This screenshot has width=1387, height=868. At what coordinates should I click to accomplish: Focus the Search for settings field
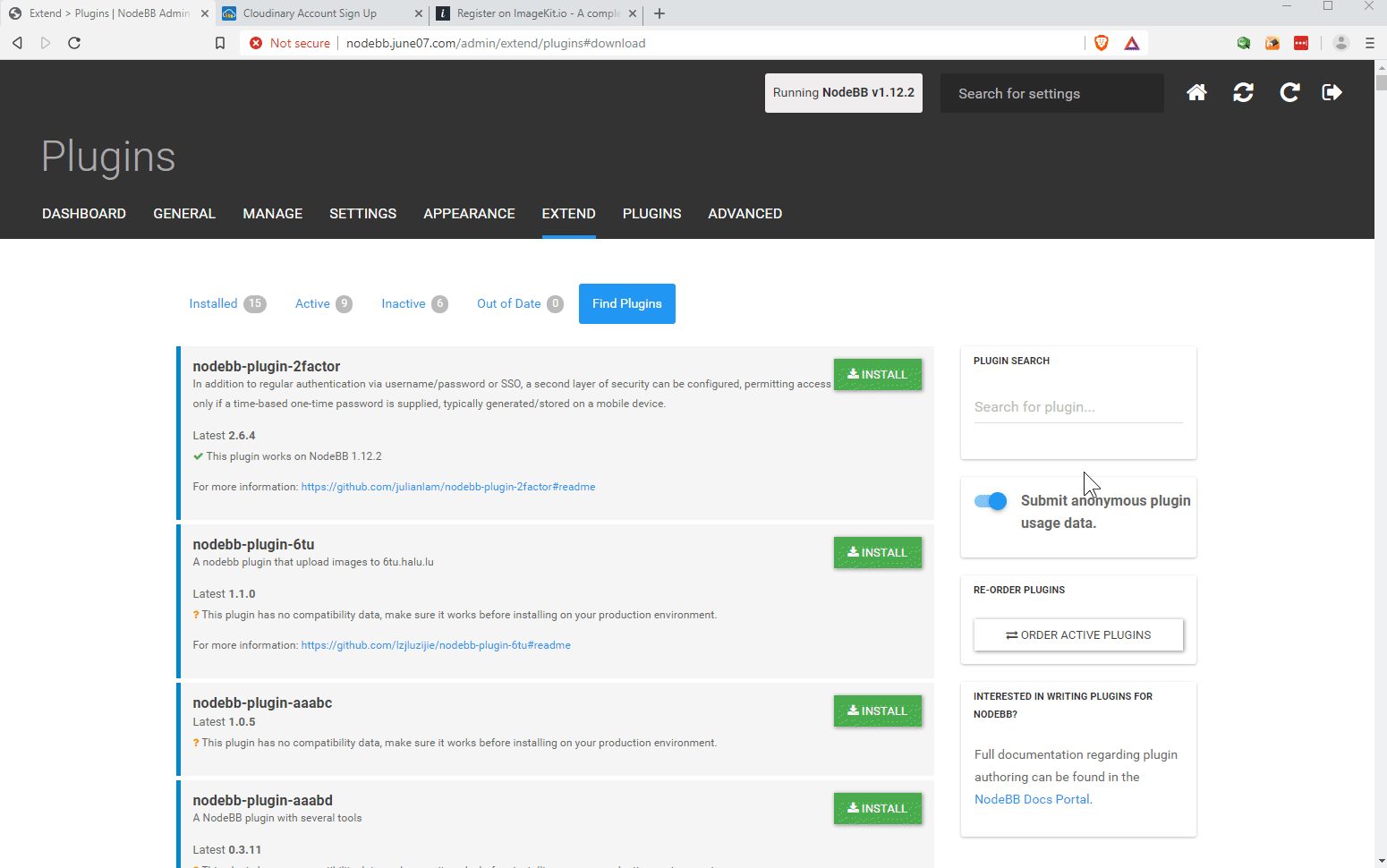click(1052, 93)
